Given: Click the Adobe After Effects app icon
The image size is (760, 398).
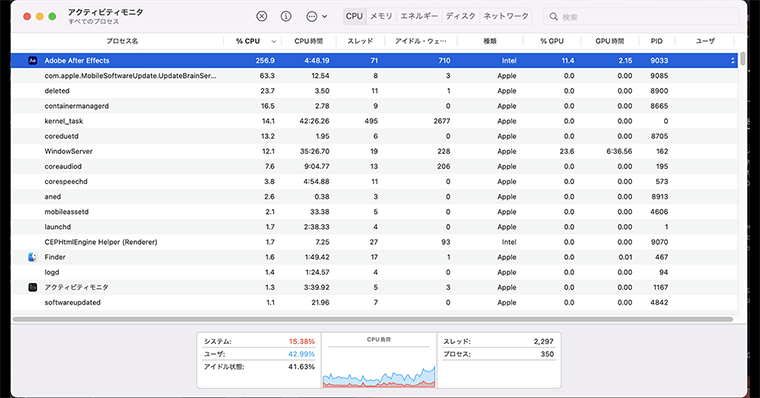Looking at the screenshot, I should [32, 61].
